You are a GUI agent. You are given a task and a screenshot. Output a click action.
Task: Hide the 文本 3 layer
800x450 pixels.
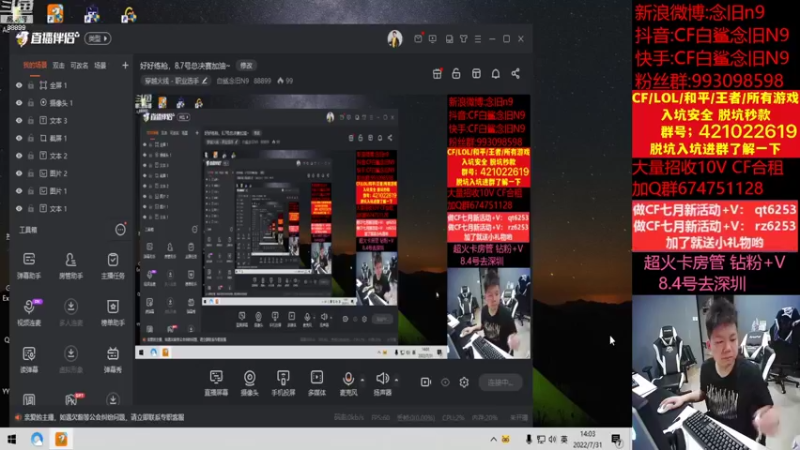click(x=19, y=120)
